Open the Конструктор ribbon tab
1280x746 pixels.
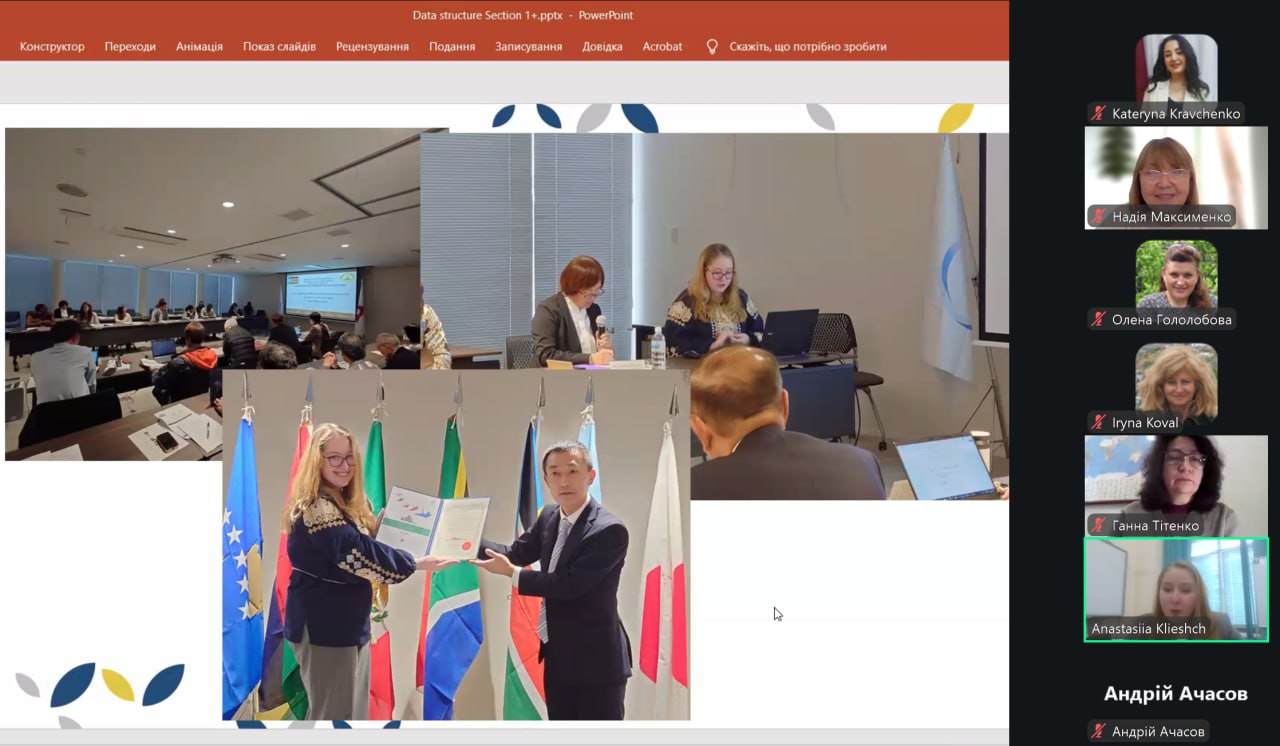pyautogui.click(x=52, y=46)
